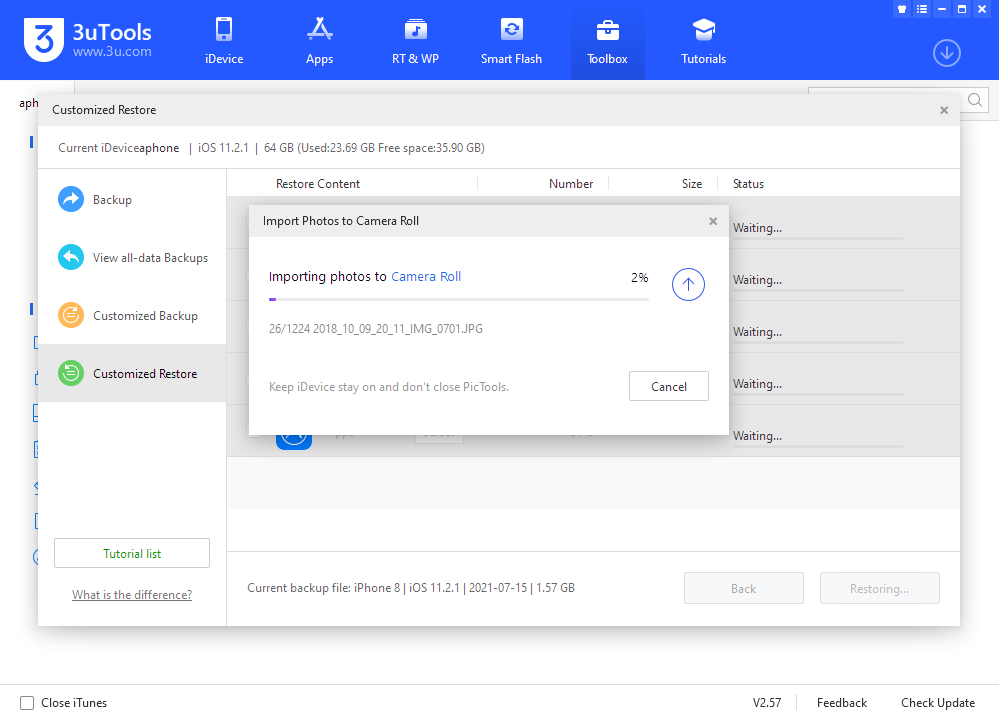Open the Smart Flash tool

coord(511,40)
